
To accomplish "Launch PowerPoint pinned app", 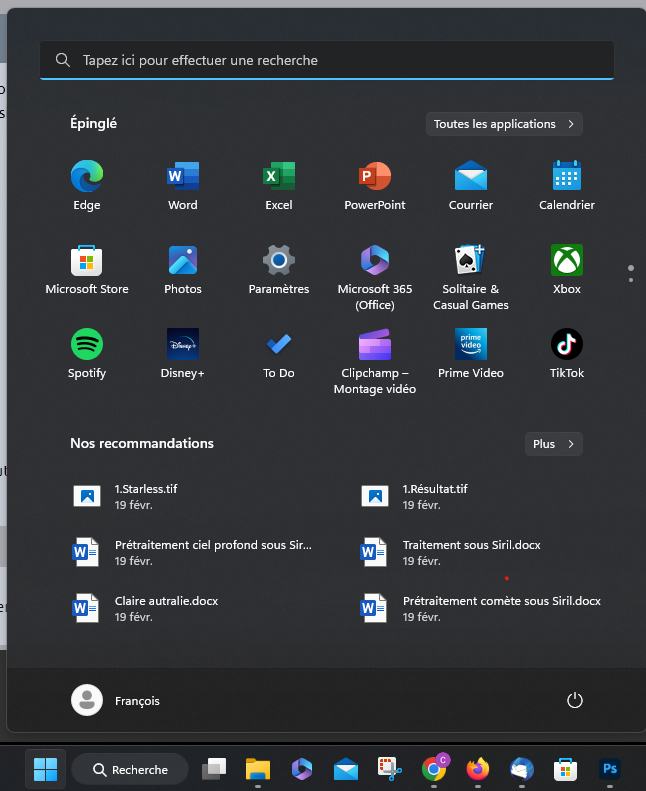I will 375,186.
